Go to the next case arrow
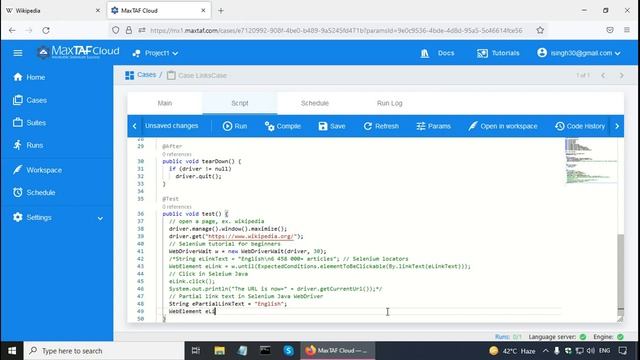This screenshot has width=640, height=360. click(621, 76)
